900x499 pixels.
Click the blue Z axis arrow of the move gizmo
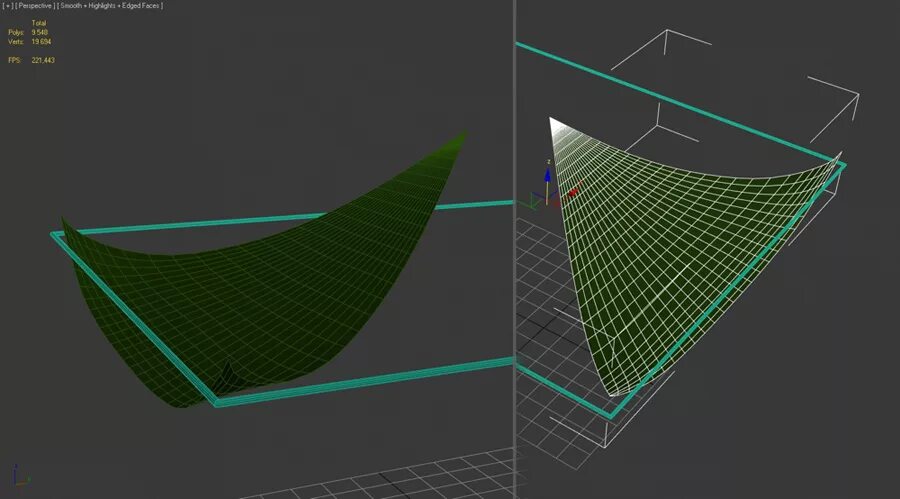pos(548,177)
